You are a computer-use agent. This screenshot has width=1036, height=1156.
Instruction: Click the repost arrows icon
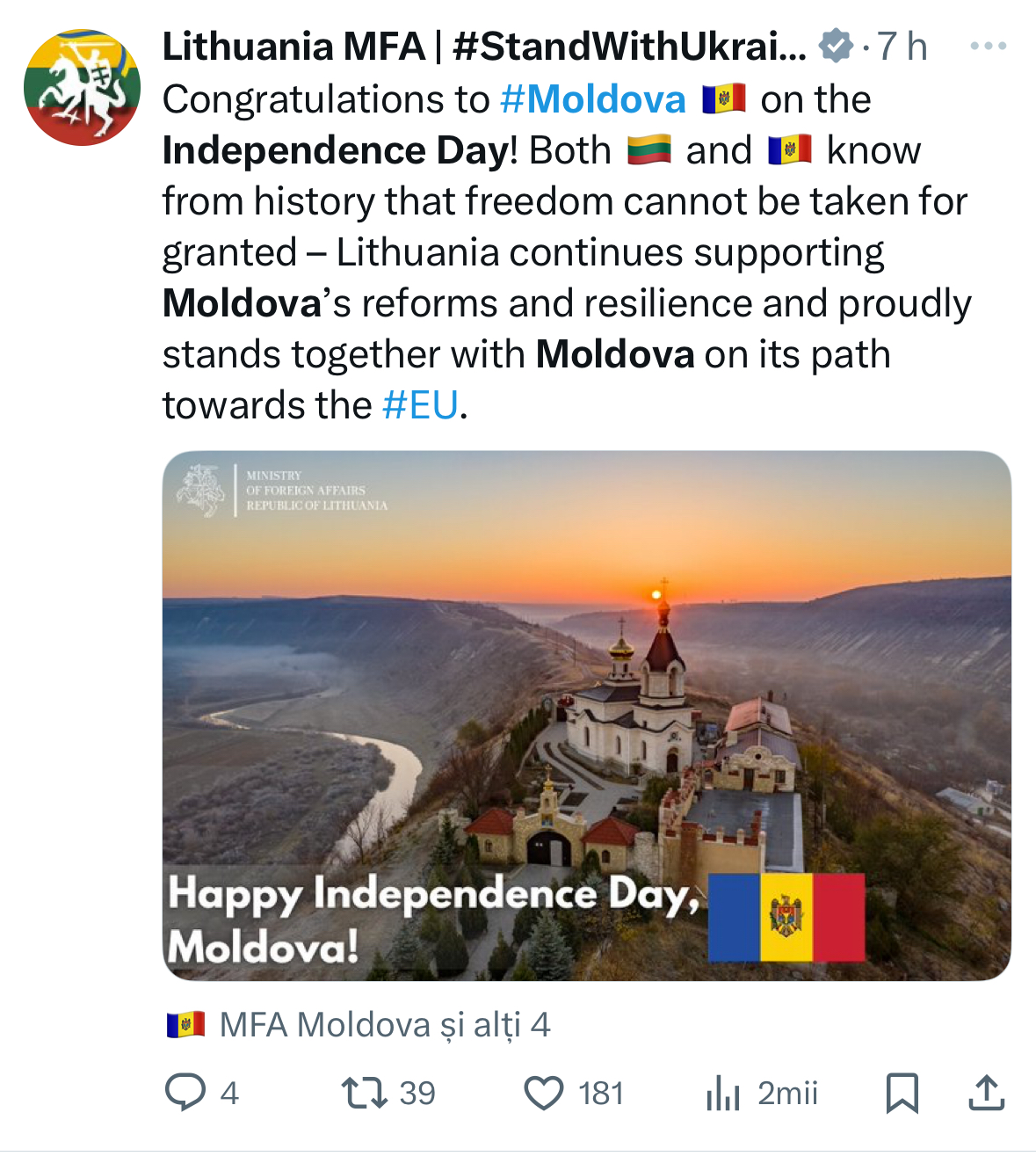(x=365, y=1093)
